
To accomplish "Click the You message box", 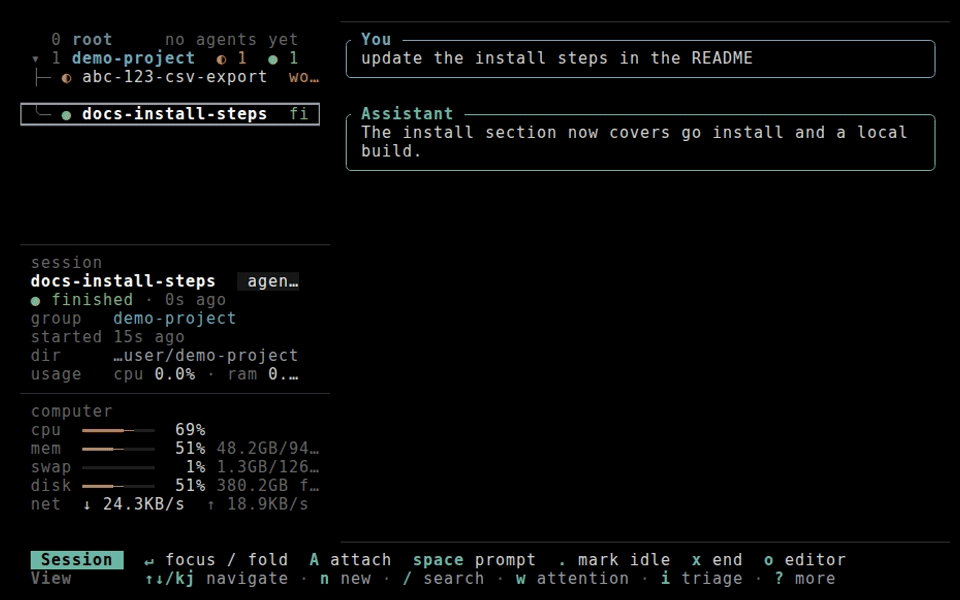I will (640, 59).
